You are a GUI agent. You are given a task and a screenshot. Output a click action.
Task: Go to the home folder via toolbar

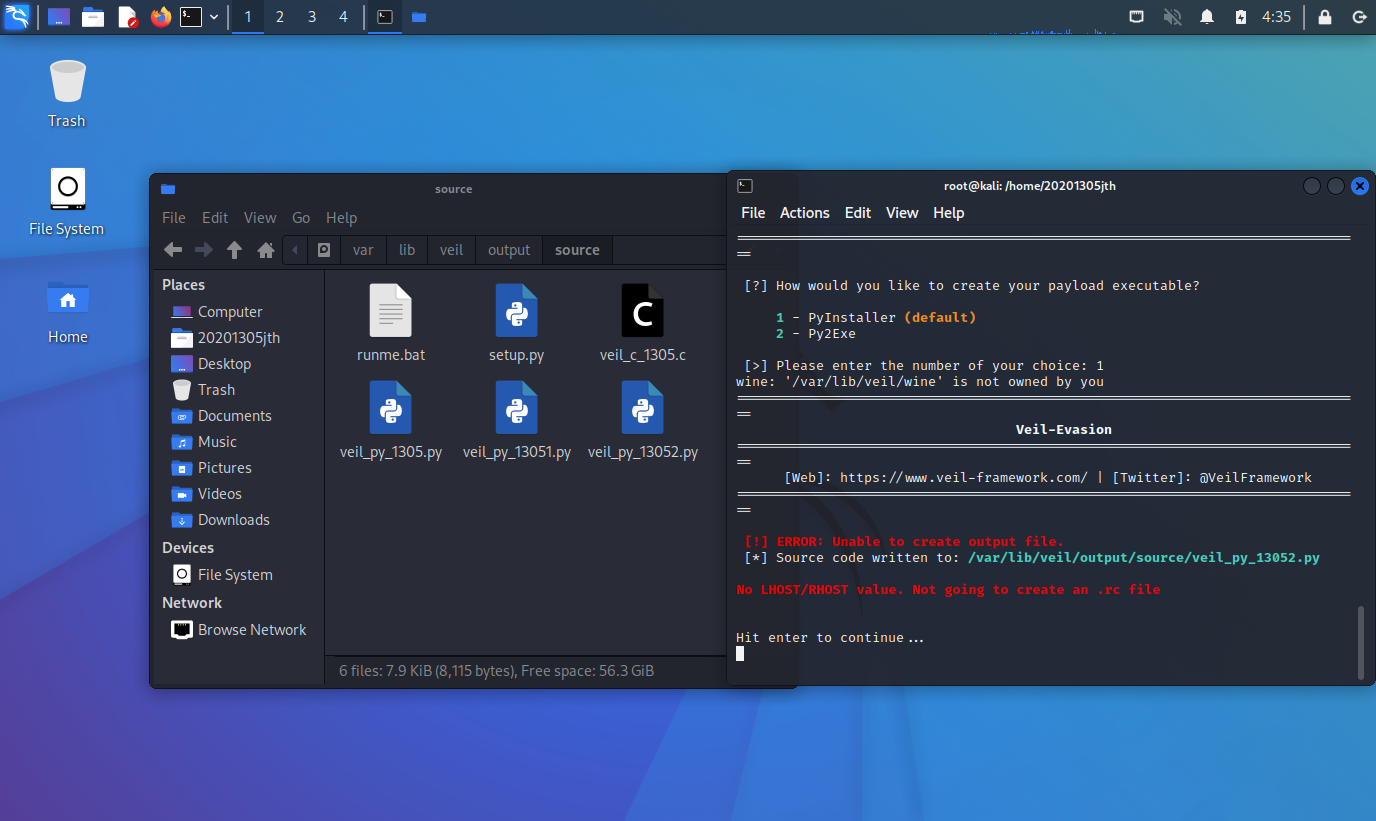266,250
